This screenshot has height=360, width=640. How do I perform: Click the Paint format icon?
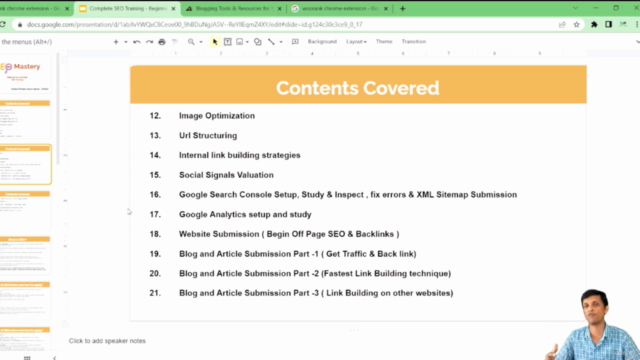click(175, 42)
